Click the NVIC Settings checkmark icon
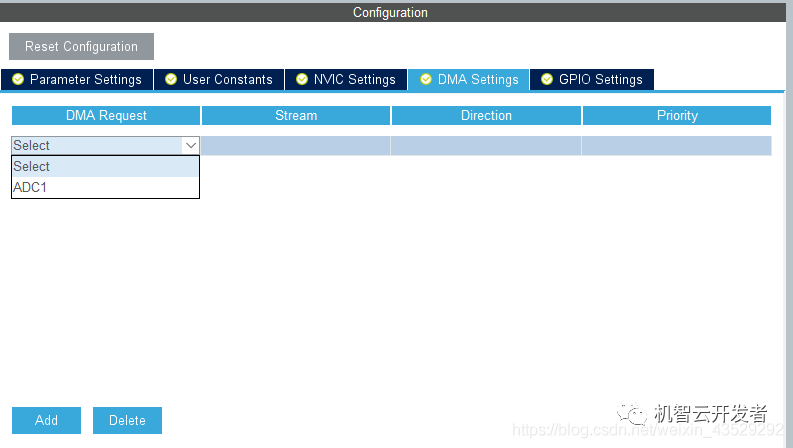The height and width of the screenshot is (448, 793). tap(302, 79)
